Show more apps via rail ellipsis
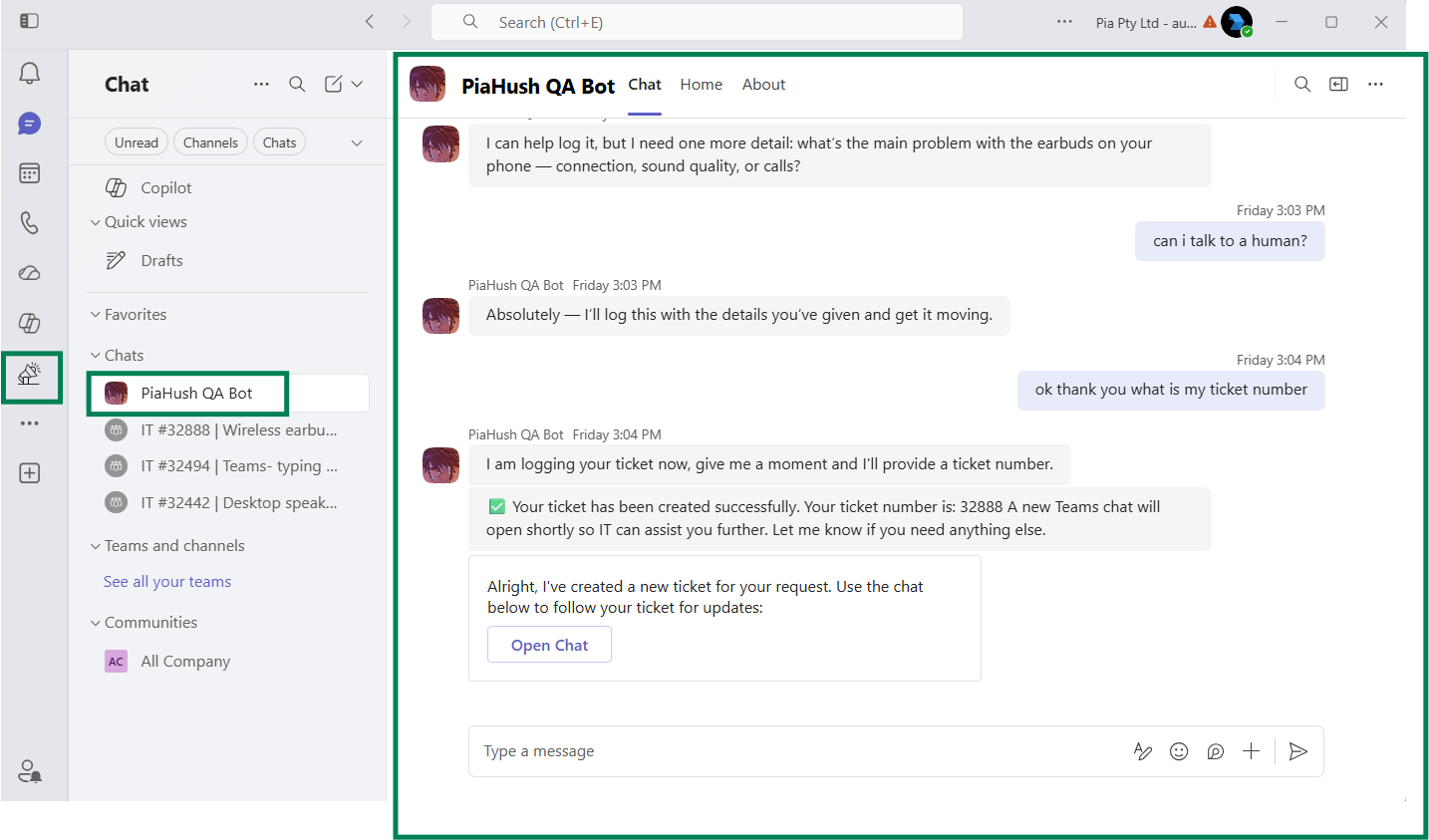This screenshot has height=840, width=1429. (x=30, y=423)
